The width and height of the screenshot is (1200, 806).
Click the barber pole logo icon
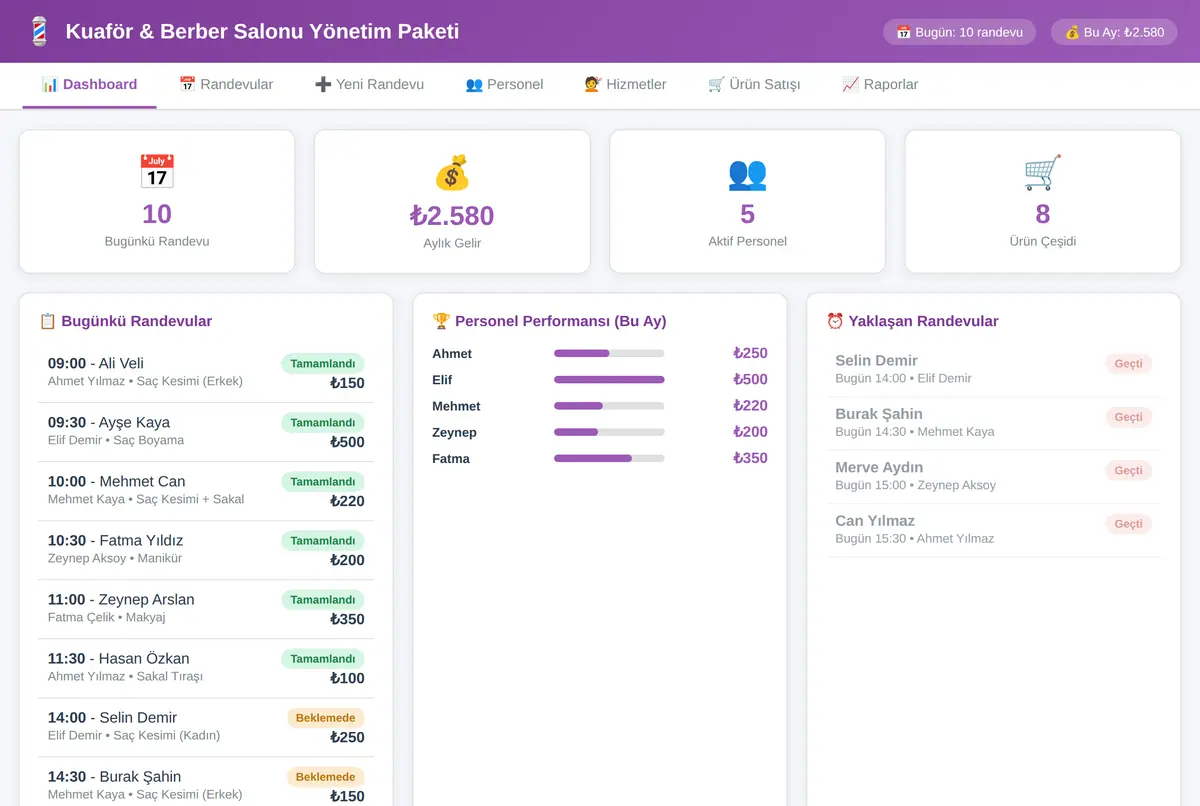(38, 31)
